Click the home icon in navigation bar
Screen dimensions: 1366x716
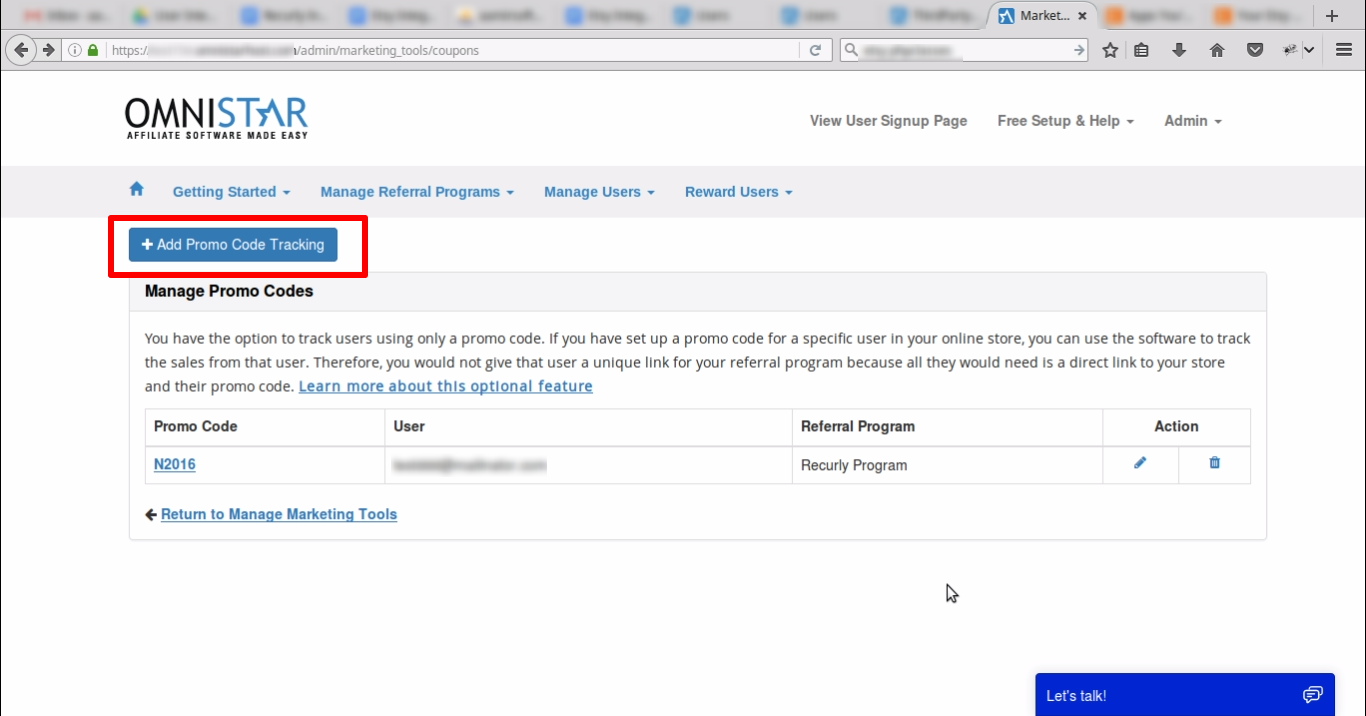tap(137, 190)
